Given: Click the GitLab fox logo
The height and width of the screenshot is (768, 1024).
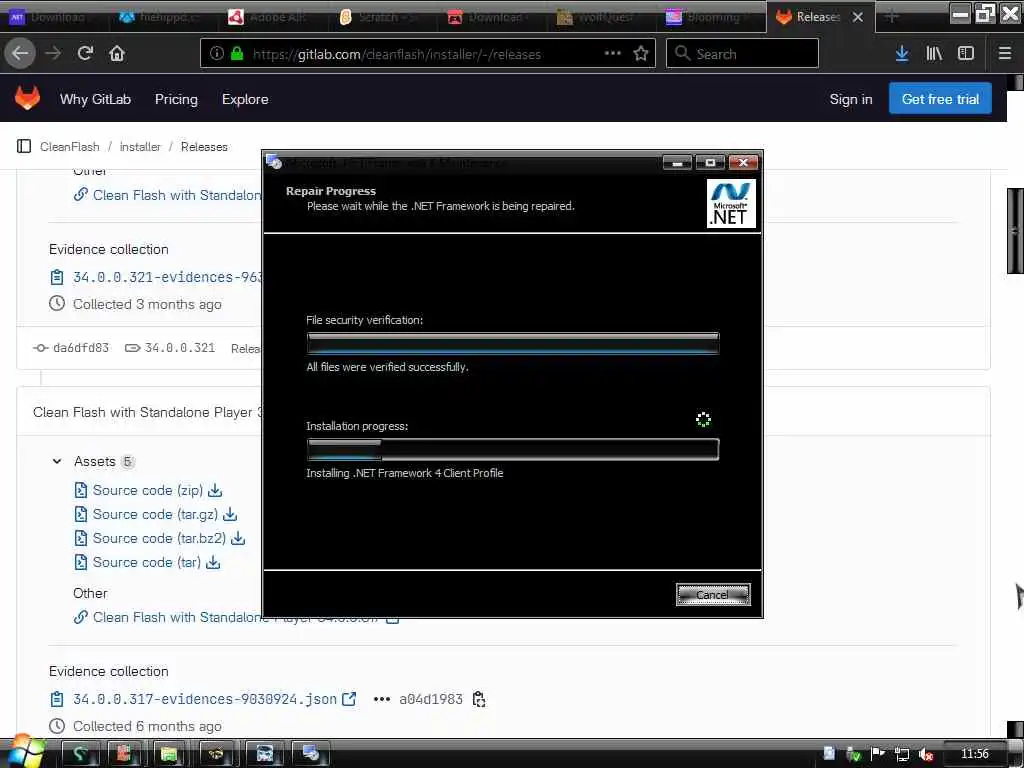Looking at the screenshot, I should pyautogui.click(x=27, y=98).
